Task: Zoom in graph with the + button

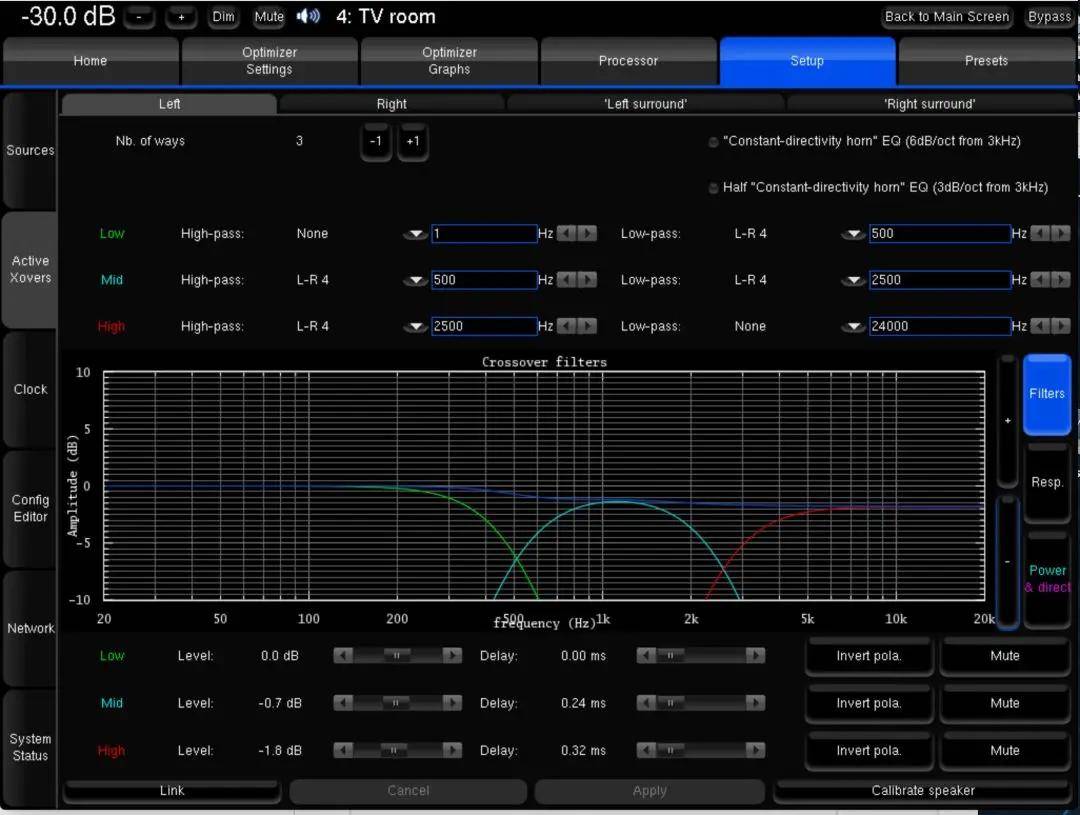Action: pos(1007,421)
